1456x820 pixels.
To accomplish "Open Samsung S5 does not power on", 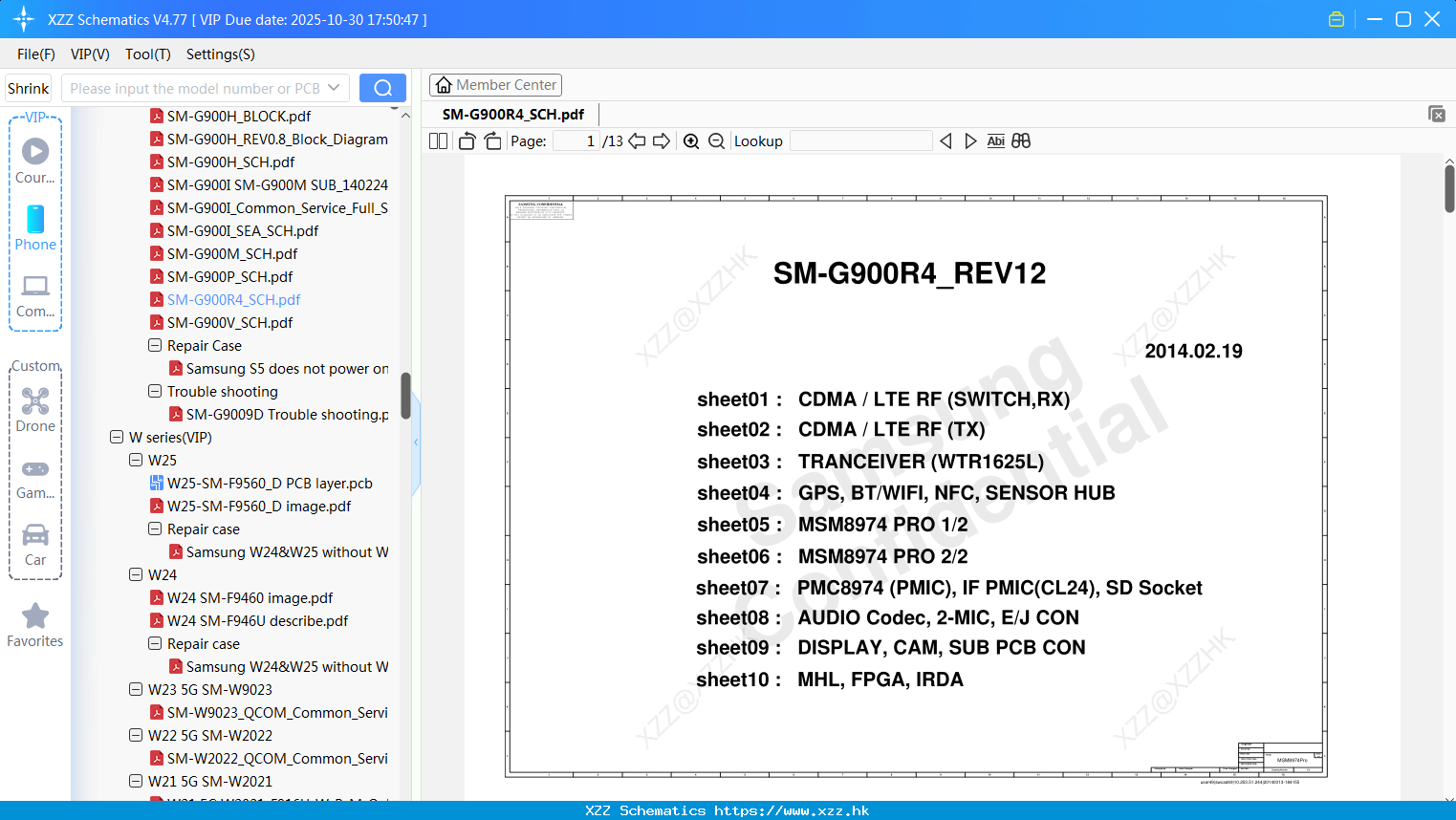I will coord(287,368).
